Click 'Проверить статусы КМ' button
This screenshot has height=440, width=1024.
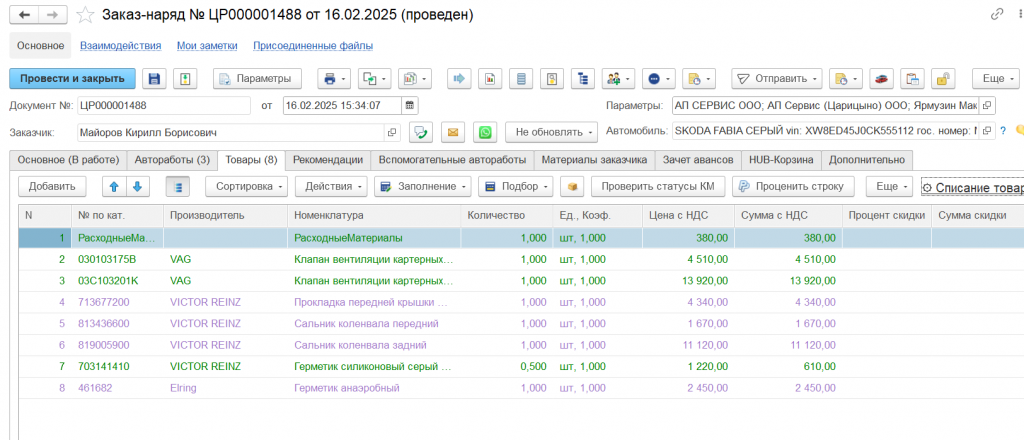click(x=657, y=186)
